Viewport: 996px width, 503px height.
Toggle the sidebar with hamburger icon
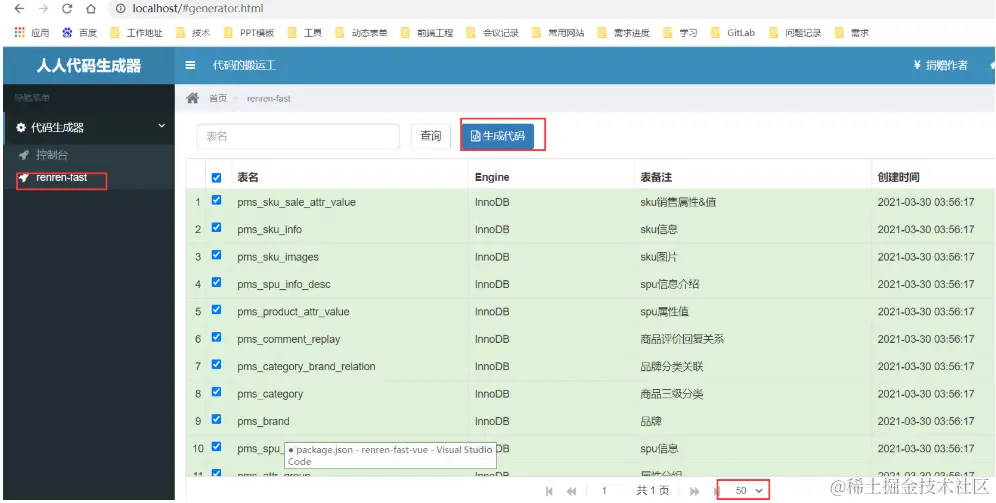click(x=190, y=65)
